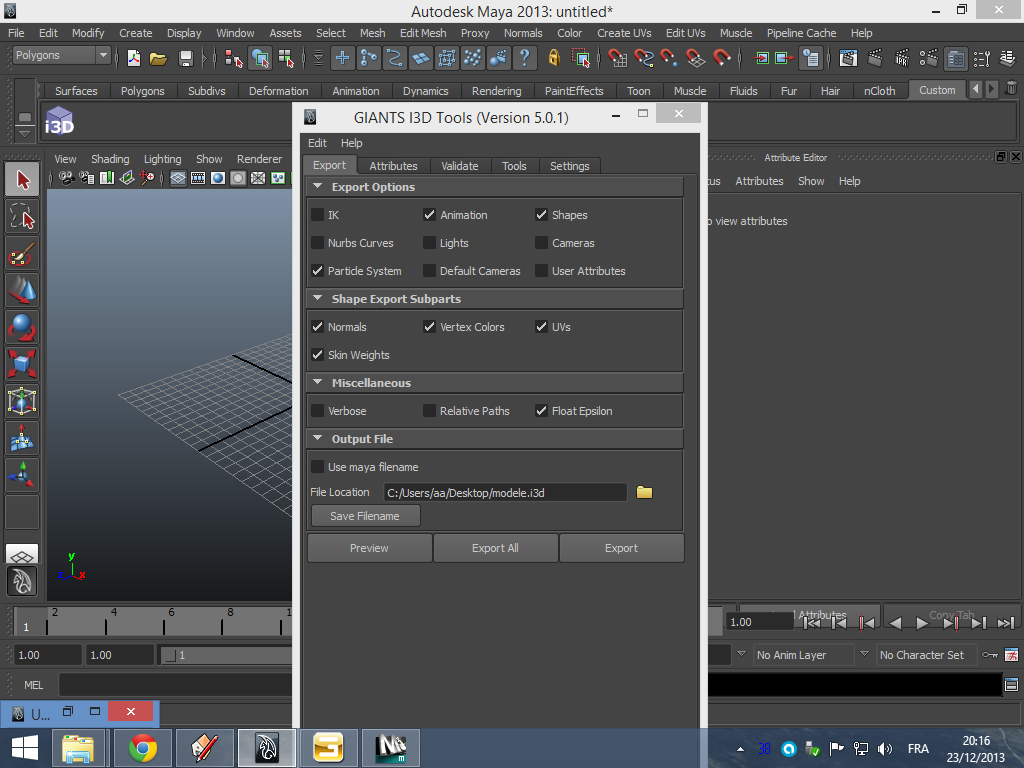Image resolution: width=1024 pixels, height=768 pixels.
Task: Click the Save Scene floppy icon
Action: [185, 58]
